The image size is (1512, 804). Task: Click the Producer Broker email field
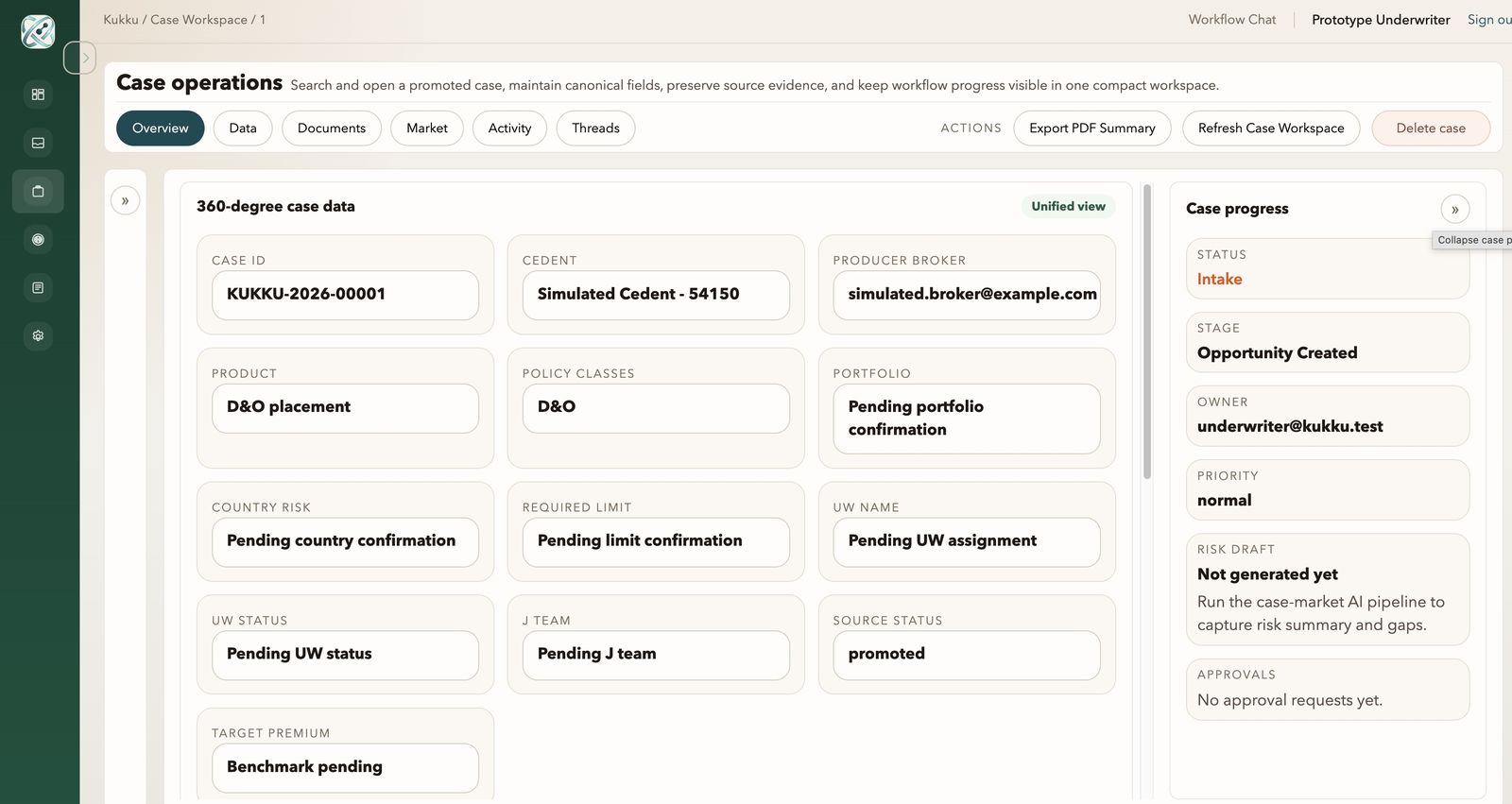(x=967, y=295)
